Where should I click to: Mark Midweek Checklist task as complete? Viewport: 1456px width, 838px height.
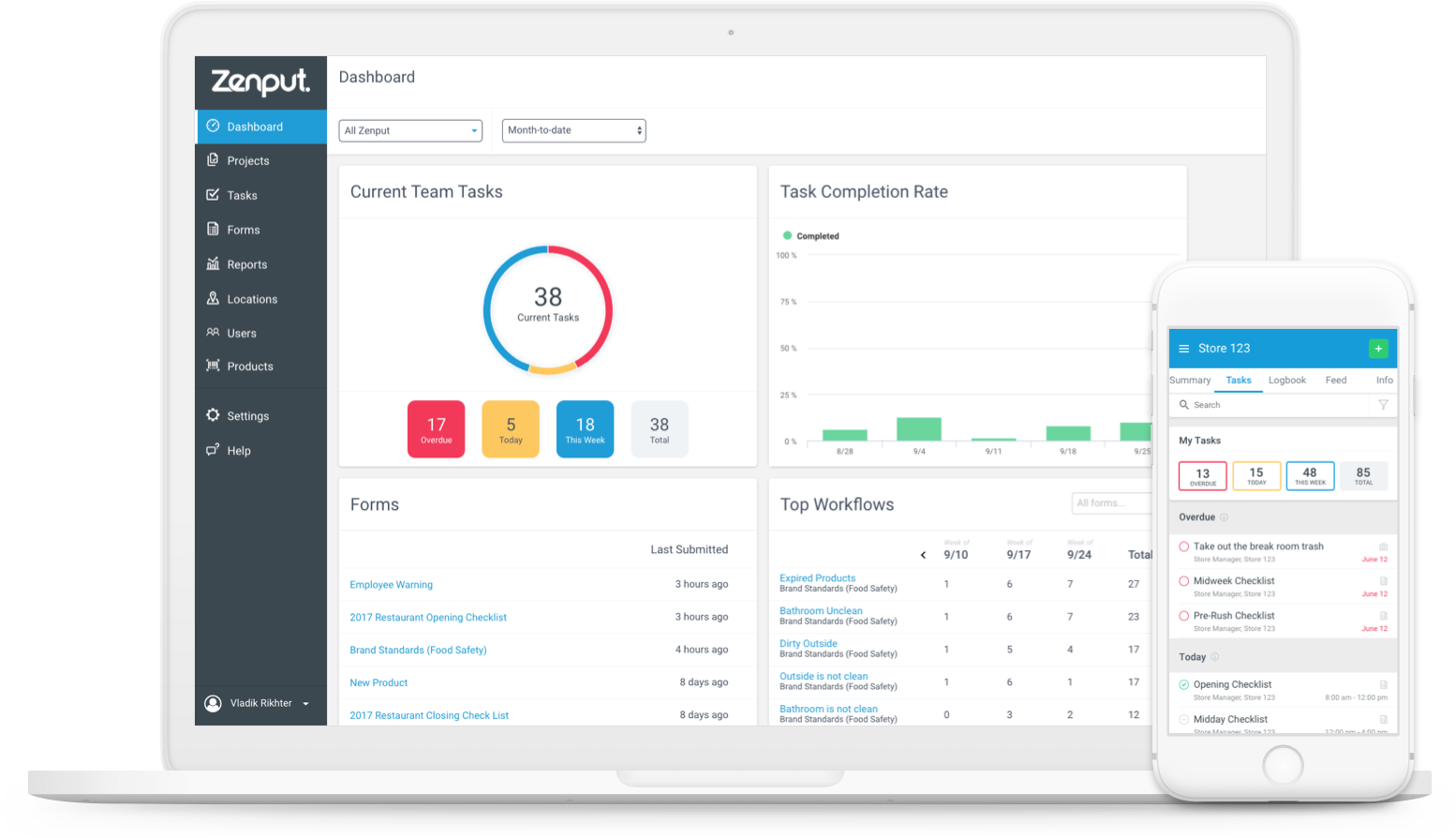click(1183, 581)
